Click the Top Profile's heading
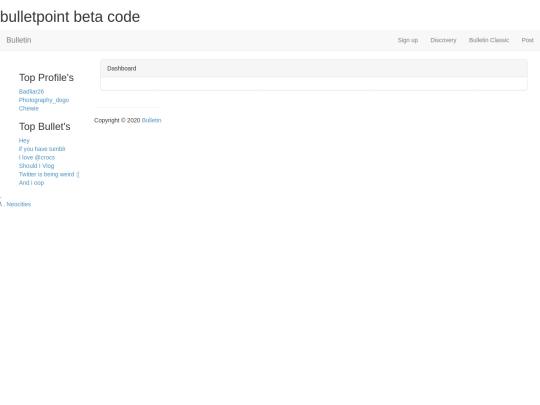 46,77
